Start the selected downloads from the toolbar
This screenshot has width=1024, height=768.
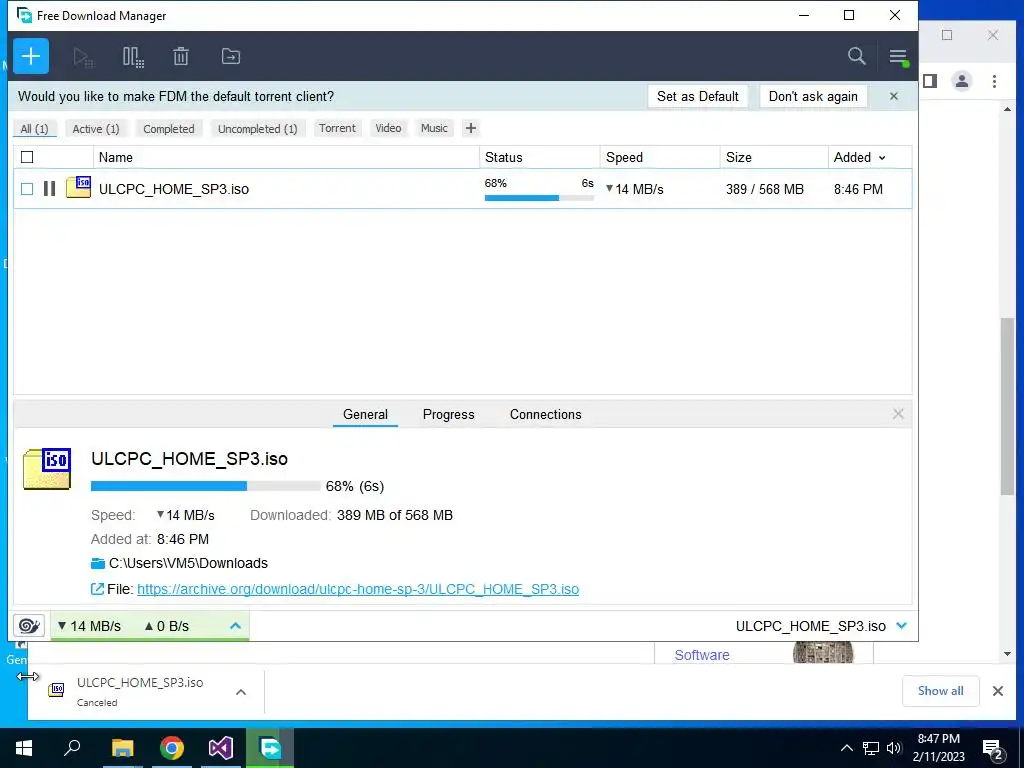pyautogui.click(x=83, y=57)
